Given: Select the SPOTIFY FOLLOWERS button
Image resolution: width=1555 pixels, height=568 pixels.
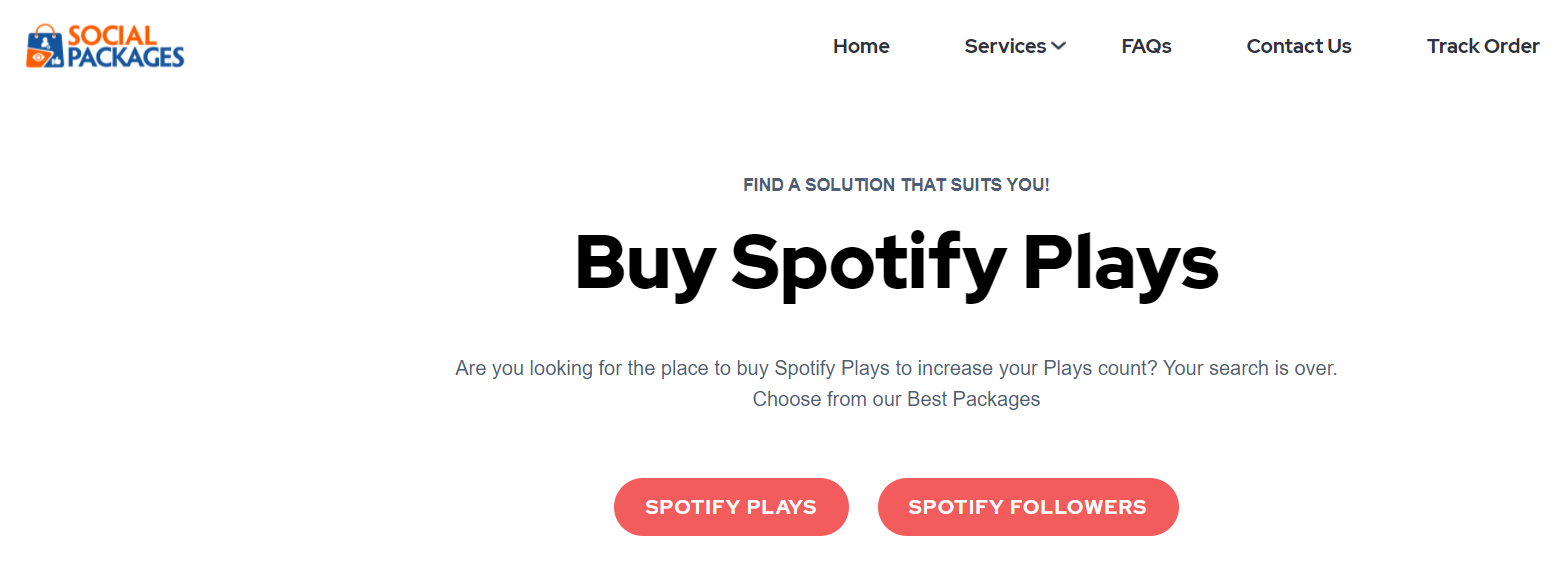Looking at the screenshot, I should (x=1028, y=507).
